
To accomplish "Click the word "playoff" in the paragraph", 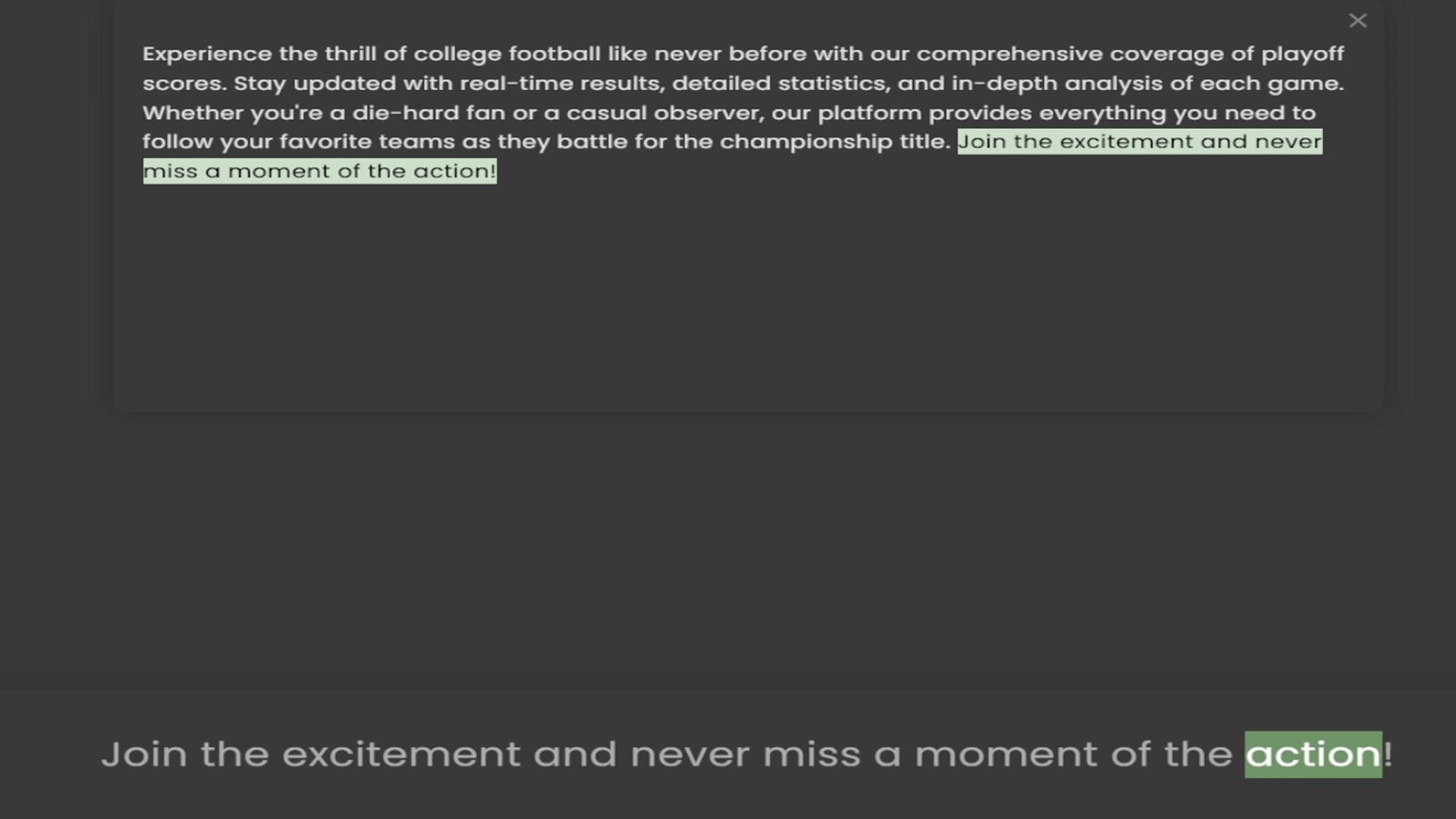I will click(1302, 55).
